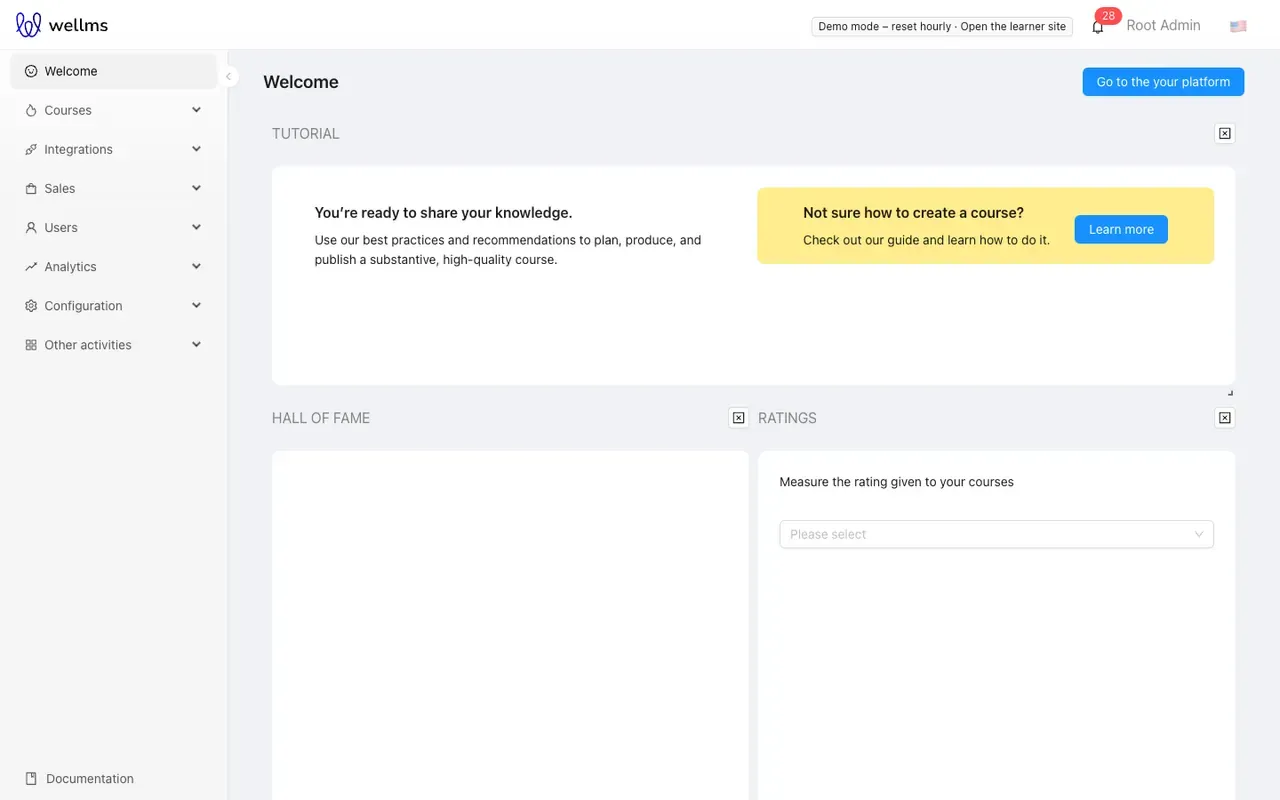This screenshot has width=1280, height=800.
Task: Open the Analytics menu item
Action: pos(113,266)
